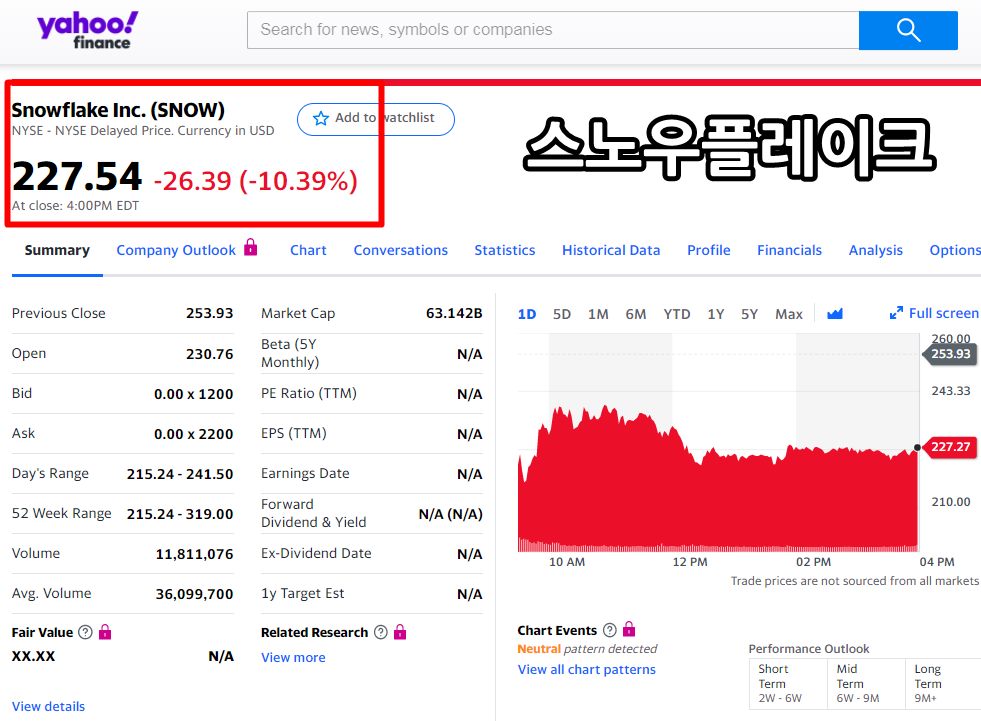Click View more under Related Research
The image size is (981, 721).
pyautogui.click(x=293, y=657)
